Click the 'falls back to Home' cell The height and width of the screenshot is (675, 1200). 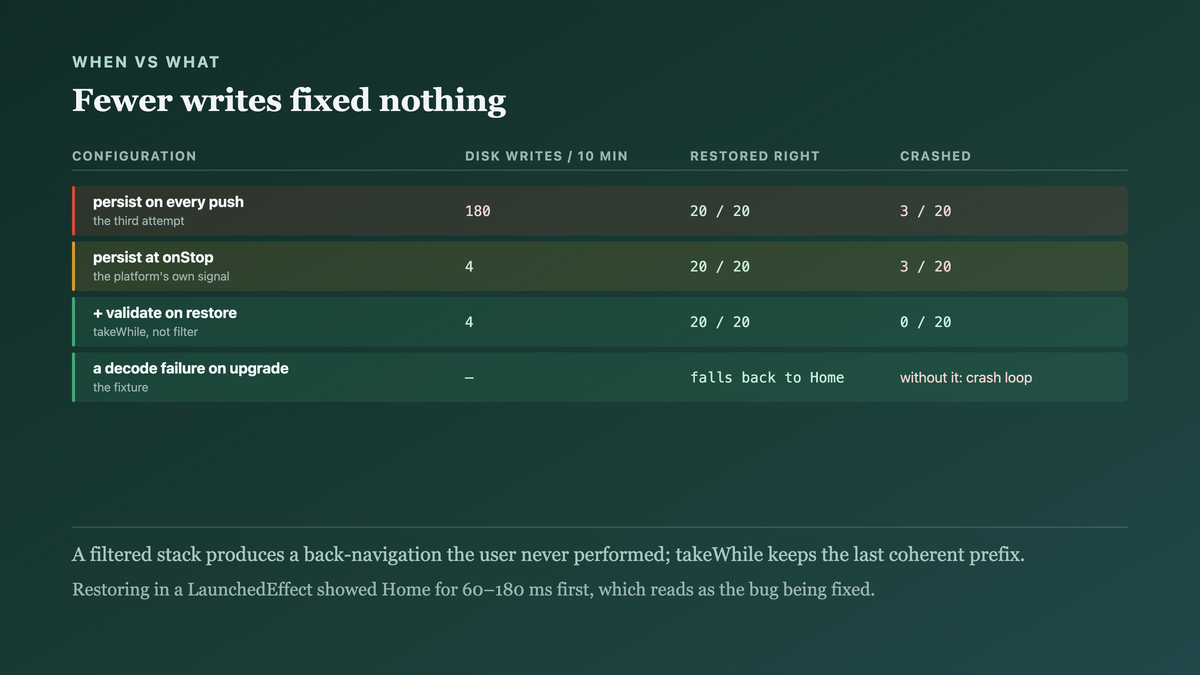[767, 377]
